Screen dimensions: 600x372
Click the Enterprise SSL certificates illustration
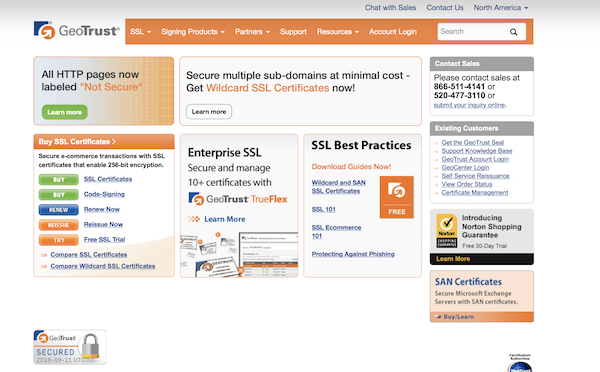[239, 254]
